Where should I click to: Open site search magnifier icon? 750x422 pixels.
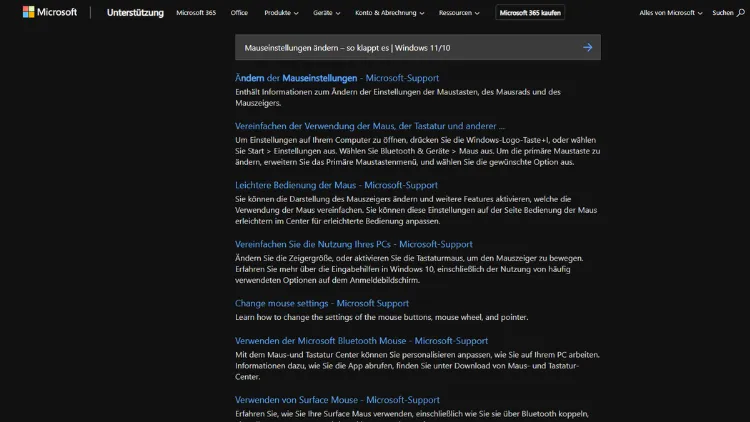(740, 13)
